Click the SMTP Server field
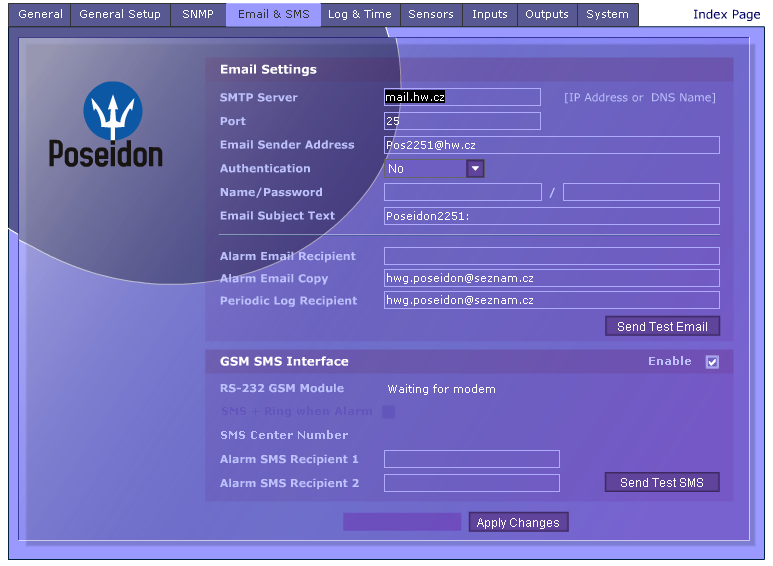773x566 pixels. (462, 97)
